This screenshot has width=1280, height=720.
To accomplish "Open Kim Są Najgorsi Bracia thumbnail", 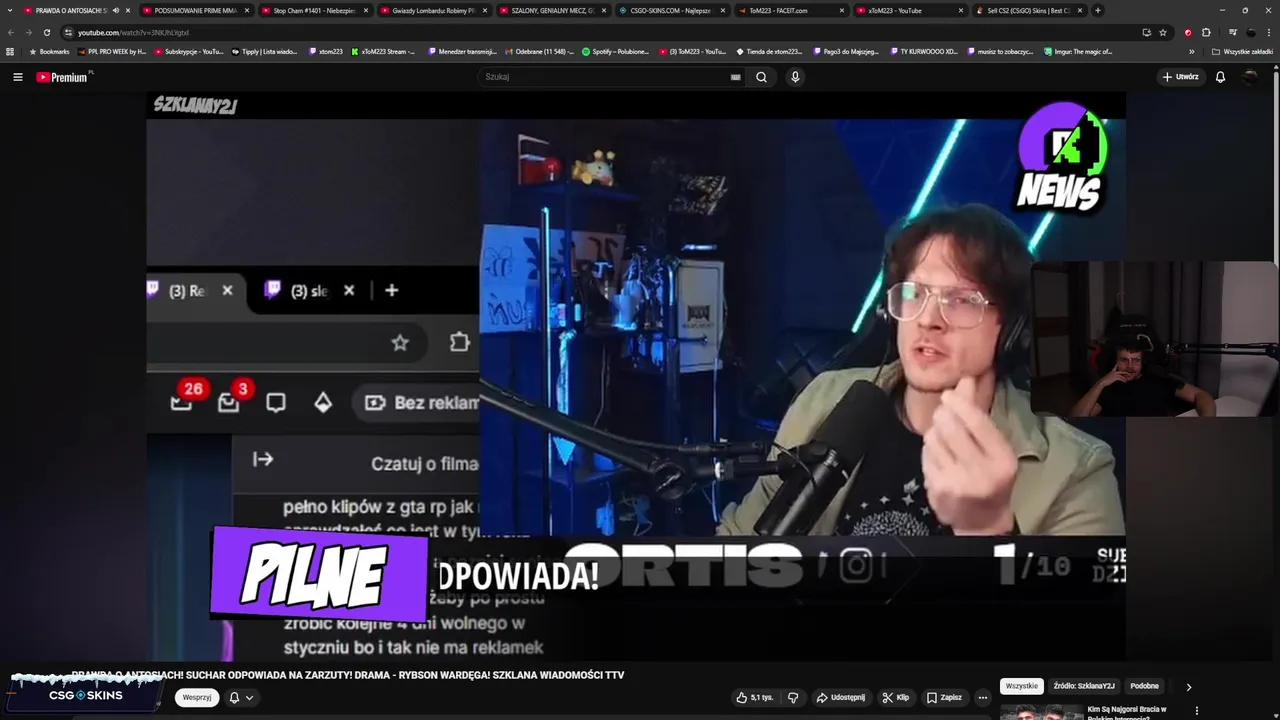I will 1041,712.
